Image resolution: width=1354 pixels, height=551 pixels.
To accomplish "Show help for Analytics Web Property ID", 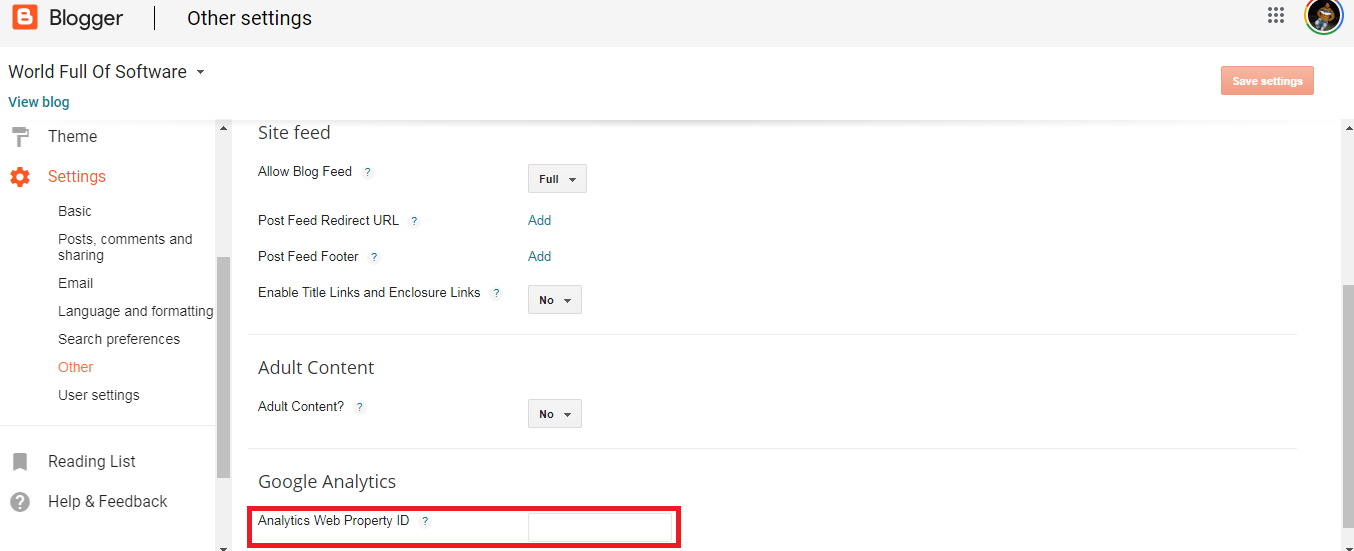I will [424, 521].
